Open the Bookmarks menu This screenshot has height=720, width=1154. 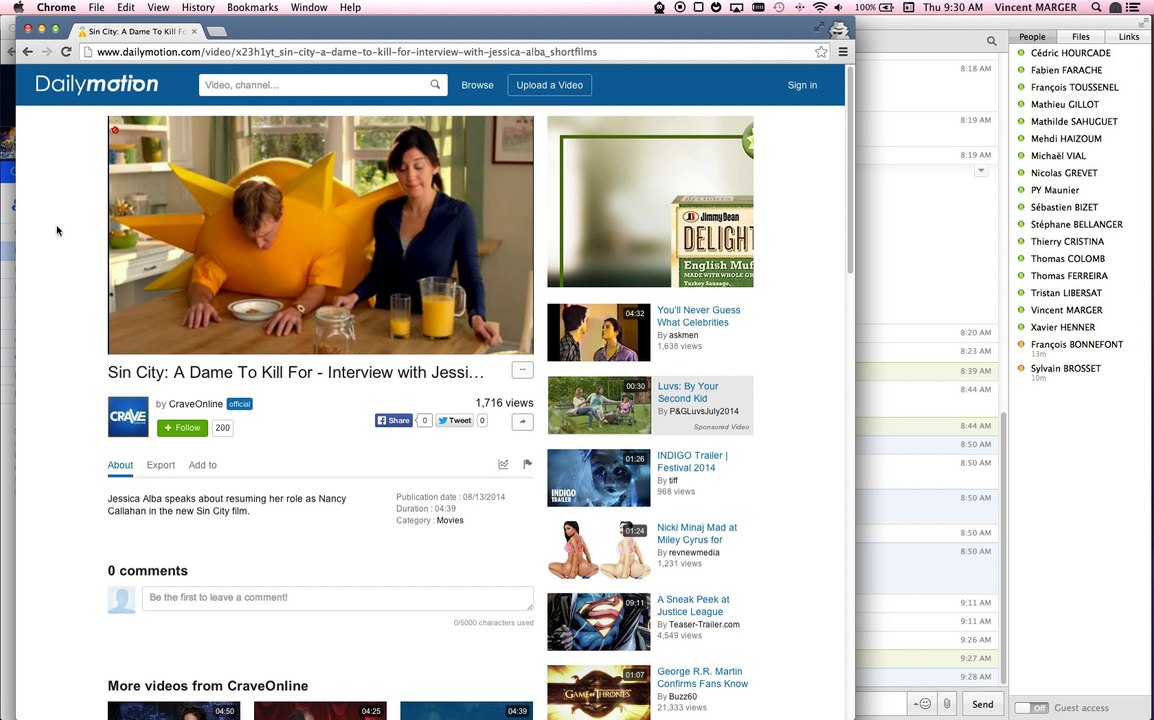pyautogui.click(x=252, y=7)
